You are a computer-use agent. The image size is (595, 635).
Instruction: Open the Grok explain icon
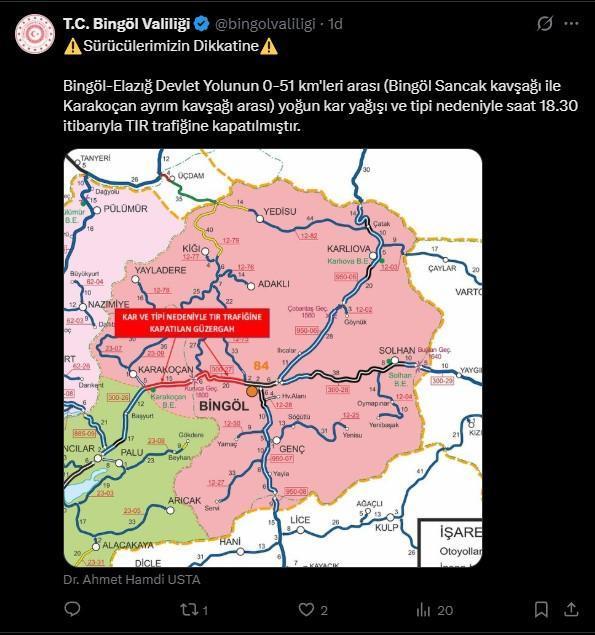545,23
